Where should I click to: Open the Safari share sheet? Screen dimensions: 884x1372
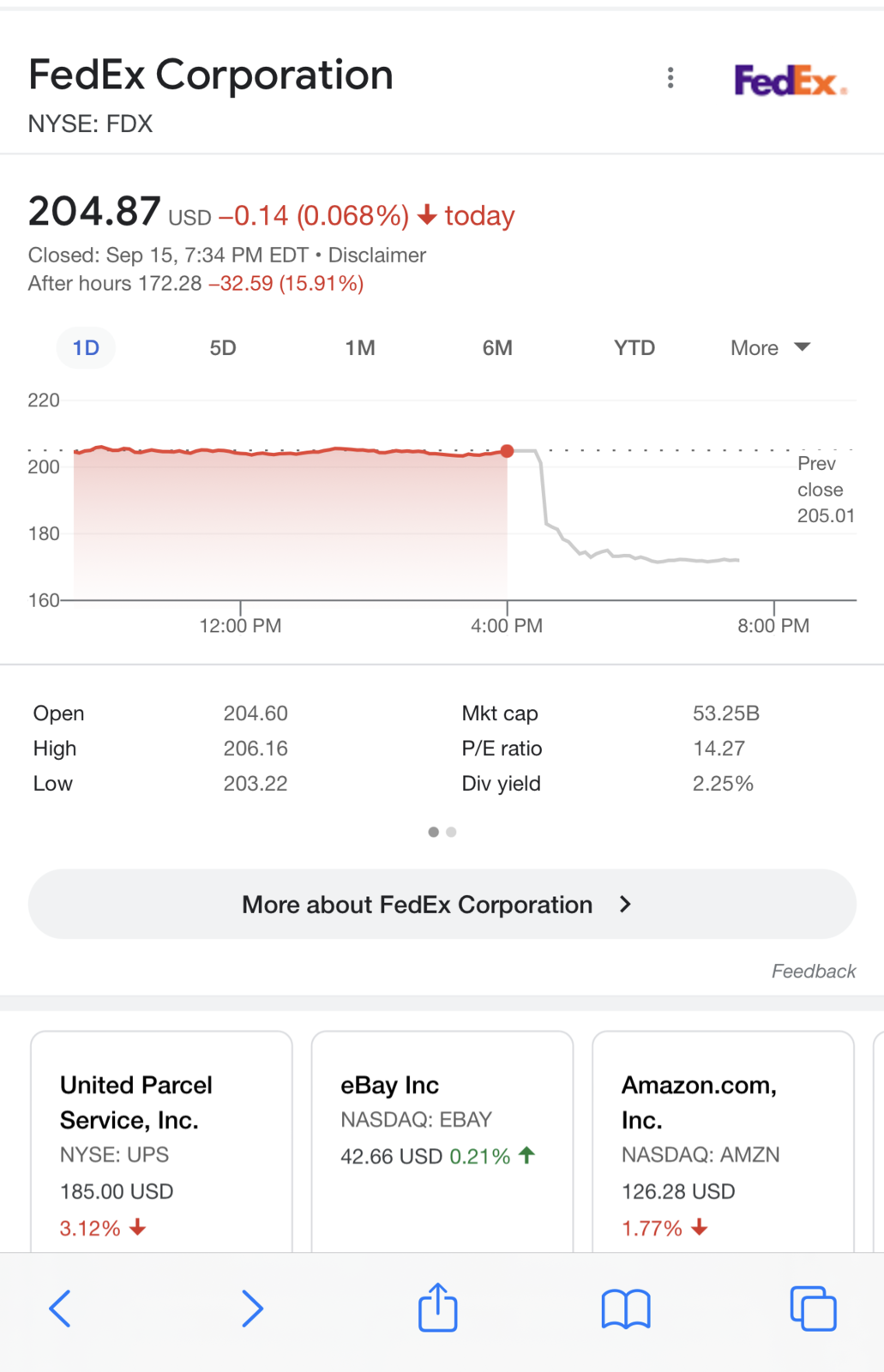pos(438,1307)
